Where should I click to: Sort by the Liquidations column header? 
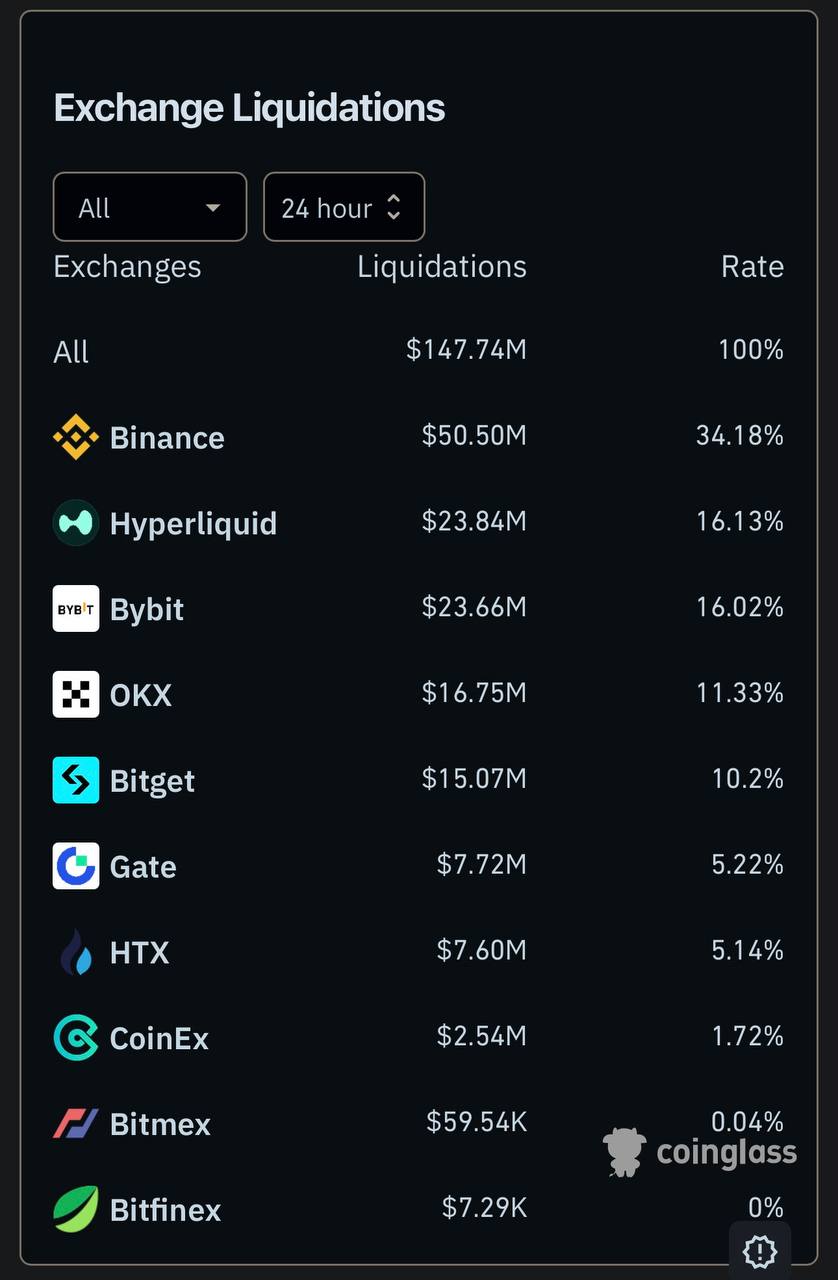442,266
